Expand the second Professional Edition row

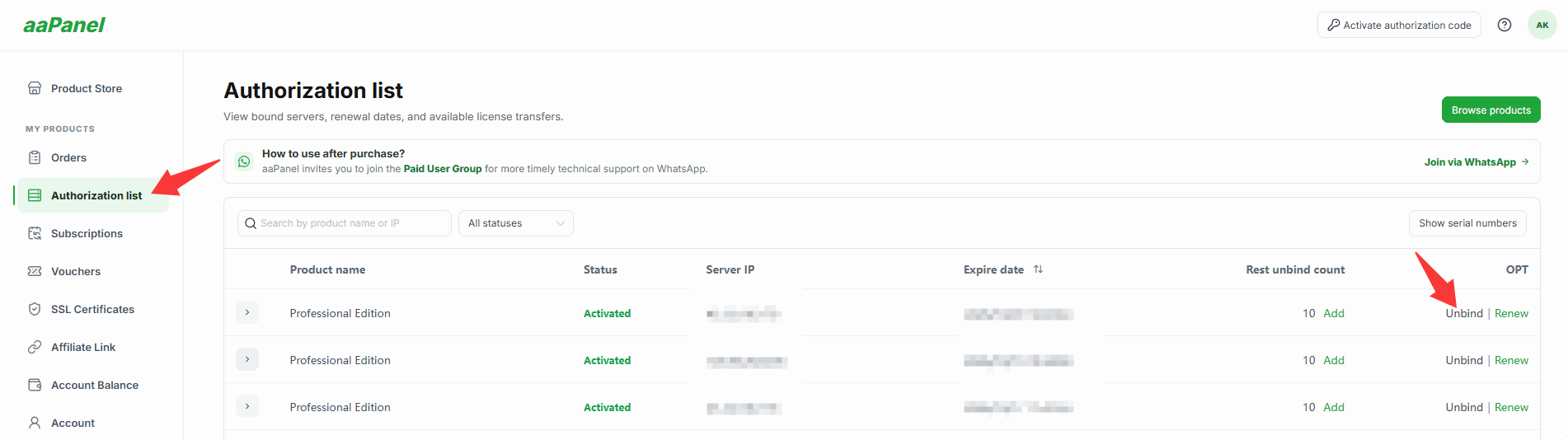pos(247,359)
